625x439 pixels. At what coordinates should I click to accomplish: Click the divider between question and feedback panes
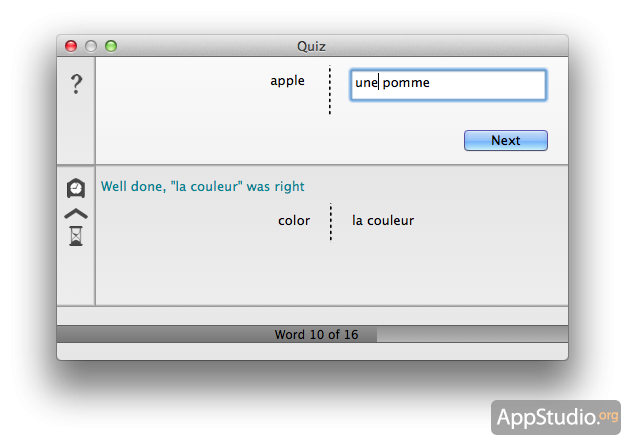point(330,165)
